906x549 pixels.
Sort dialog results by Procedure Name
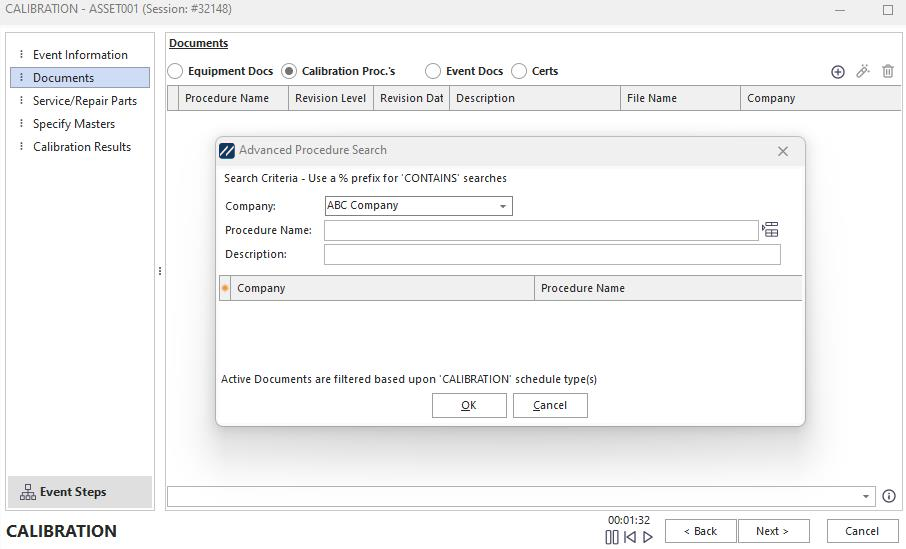(x=669, y=288)
